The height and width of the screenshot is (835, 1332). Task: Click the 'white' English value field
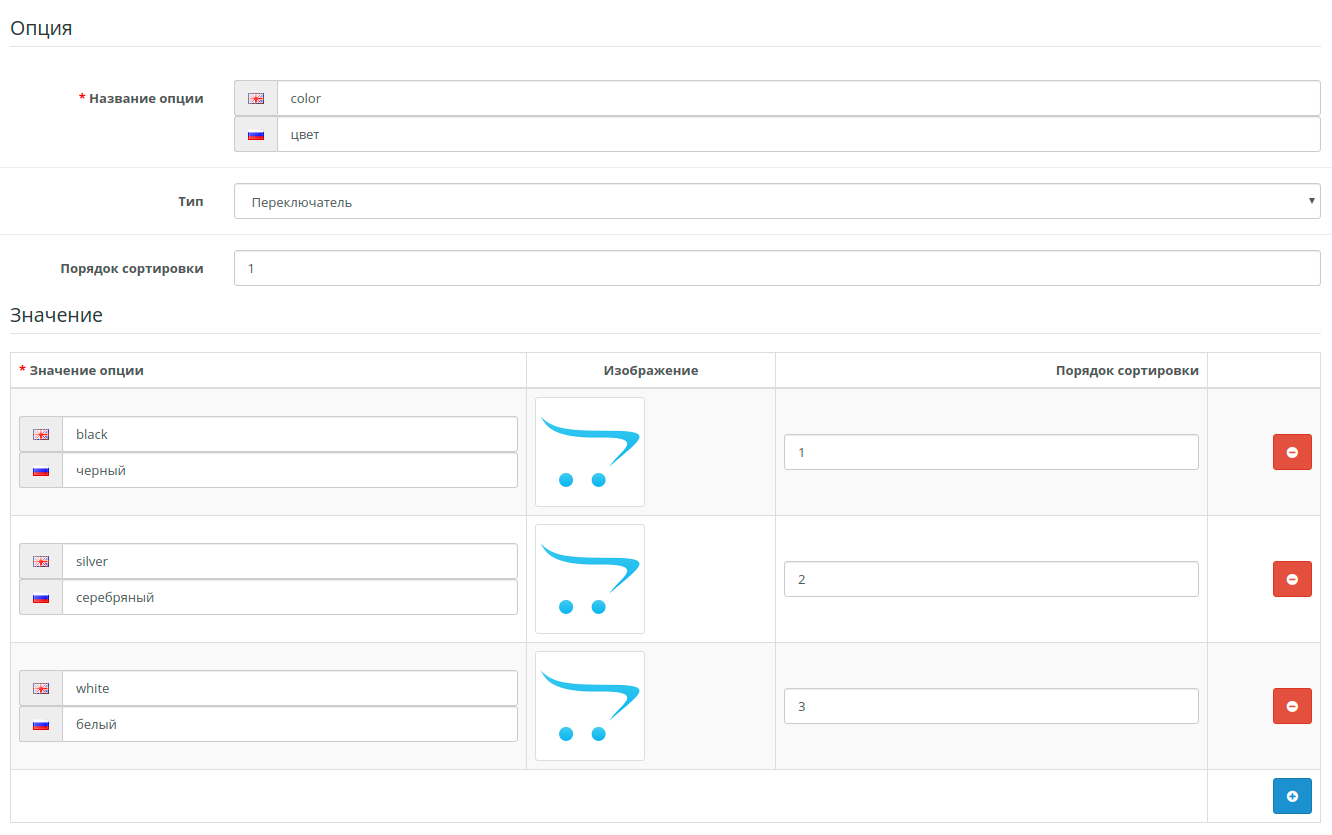(289, 688)
